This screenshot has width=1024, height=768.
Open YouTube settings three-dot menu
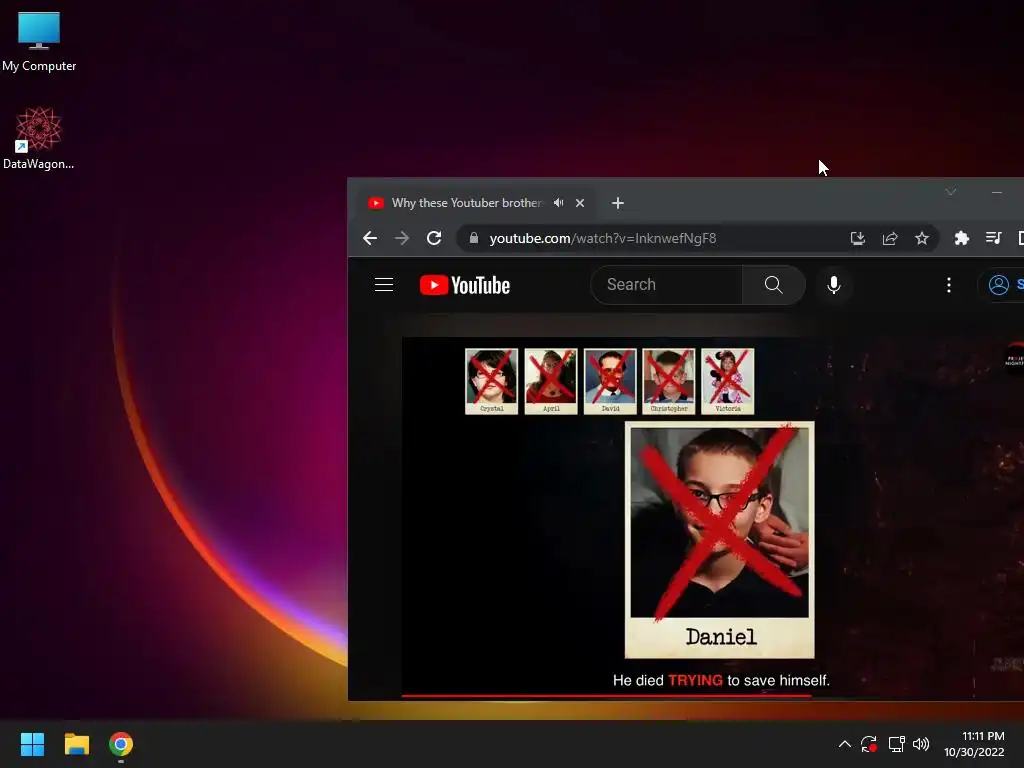(x=949, y=285)
